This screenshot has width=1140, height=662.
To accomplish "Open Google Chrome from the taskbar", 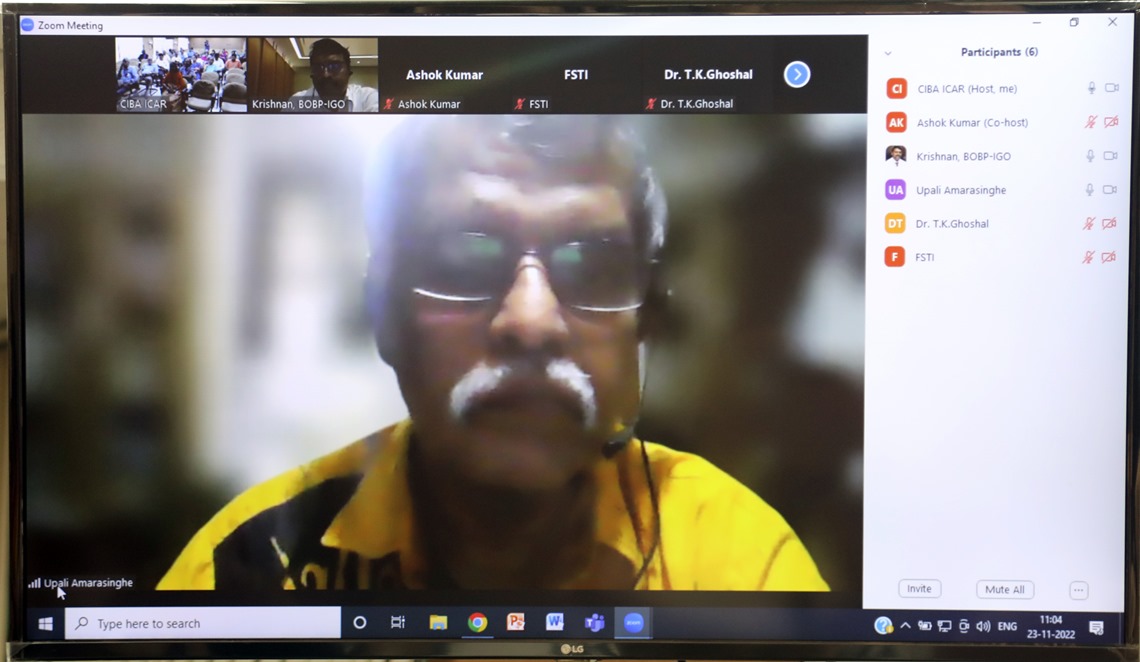I will 478,623.
